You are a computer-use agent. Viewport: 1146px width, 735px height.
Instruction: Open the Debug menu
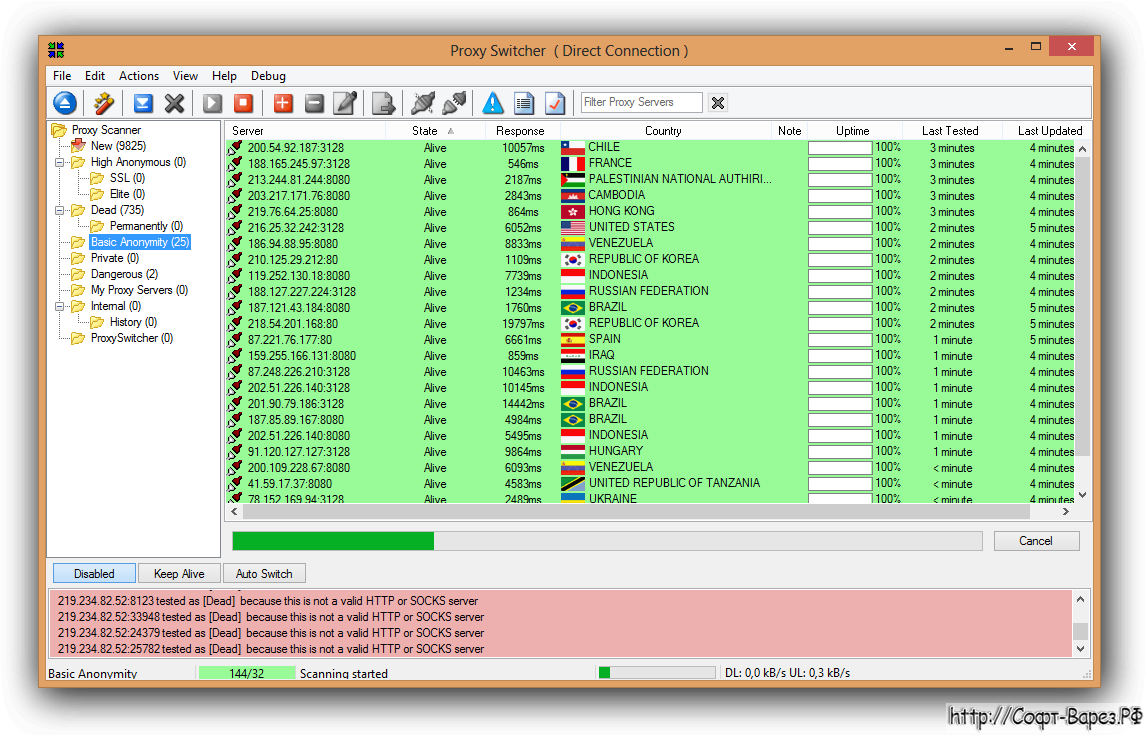268,75
